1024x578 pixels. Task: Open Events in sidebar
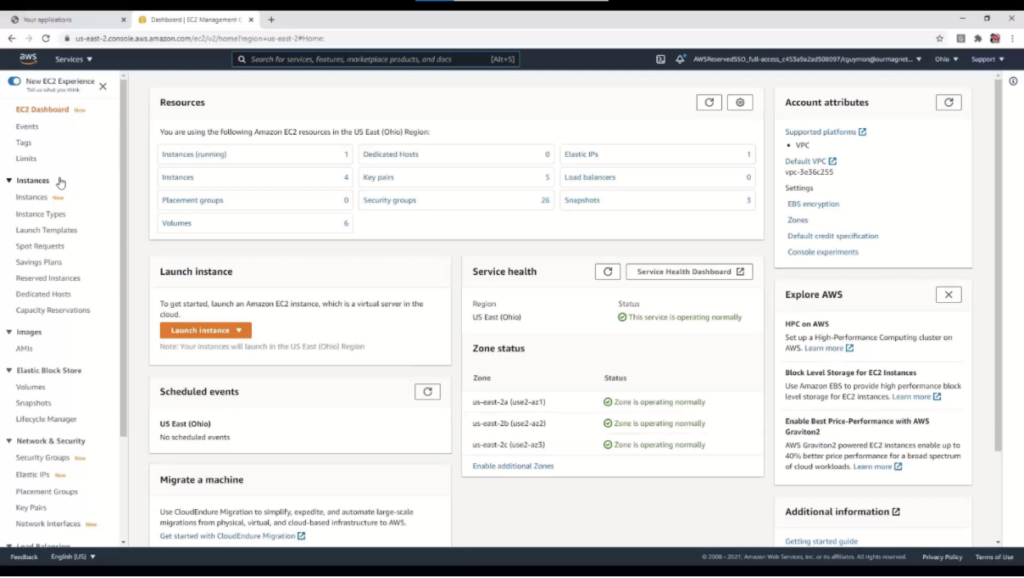tap(27, 127)
